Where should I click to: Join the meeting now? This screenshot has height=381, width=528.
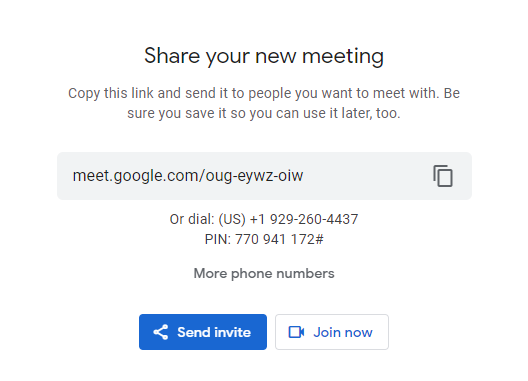(x=332, y=332)
